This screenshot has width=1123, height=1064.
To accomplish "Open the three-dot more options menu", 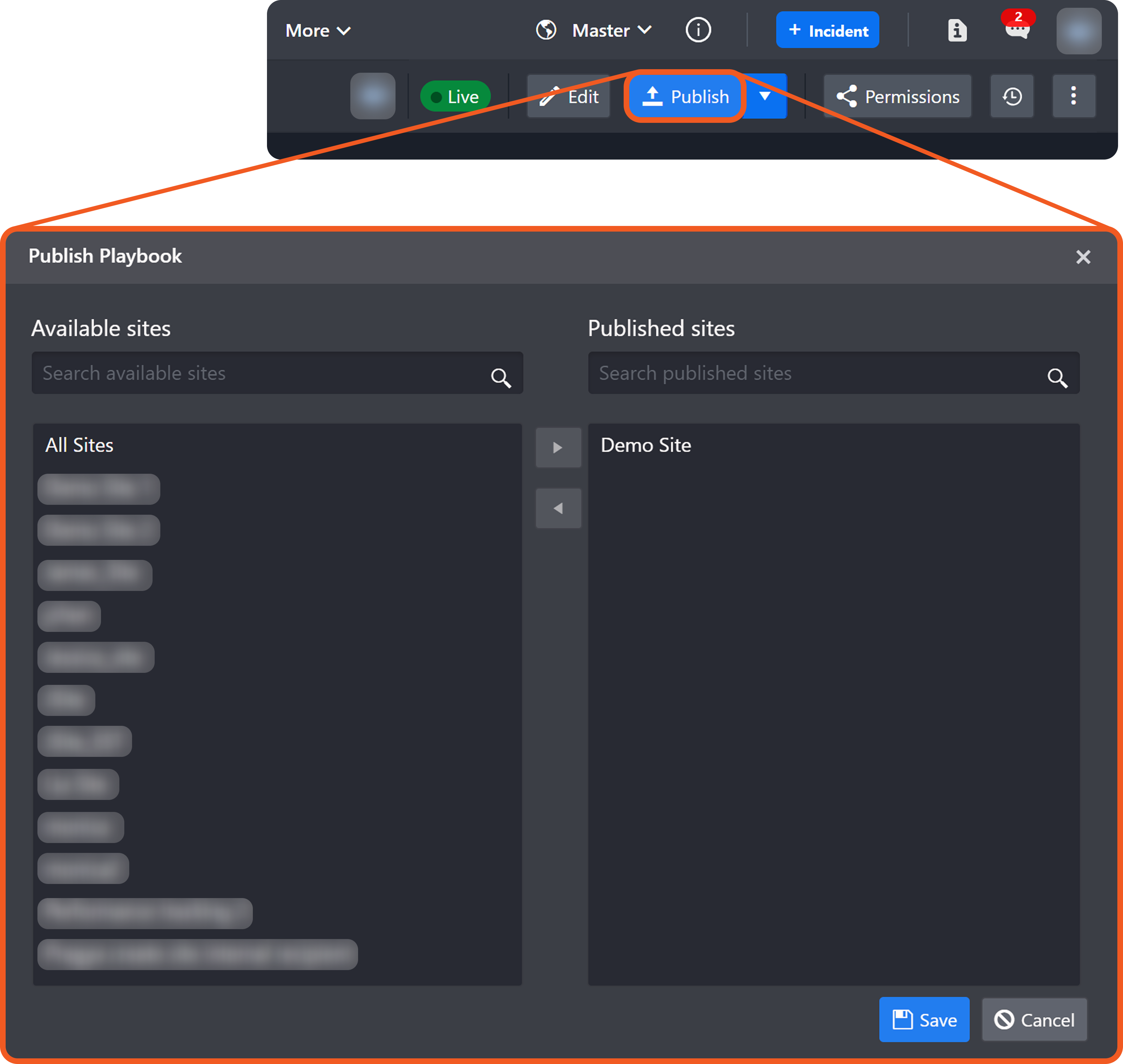I will (1073, 96).
